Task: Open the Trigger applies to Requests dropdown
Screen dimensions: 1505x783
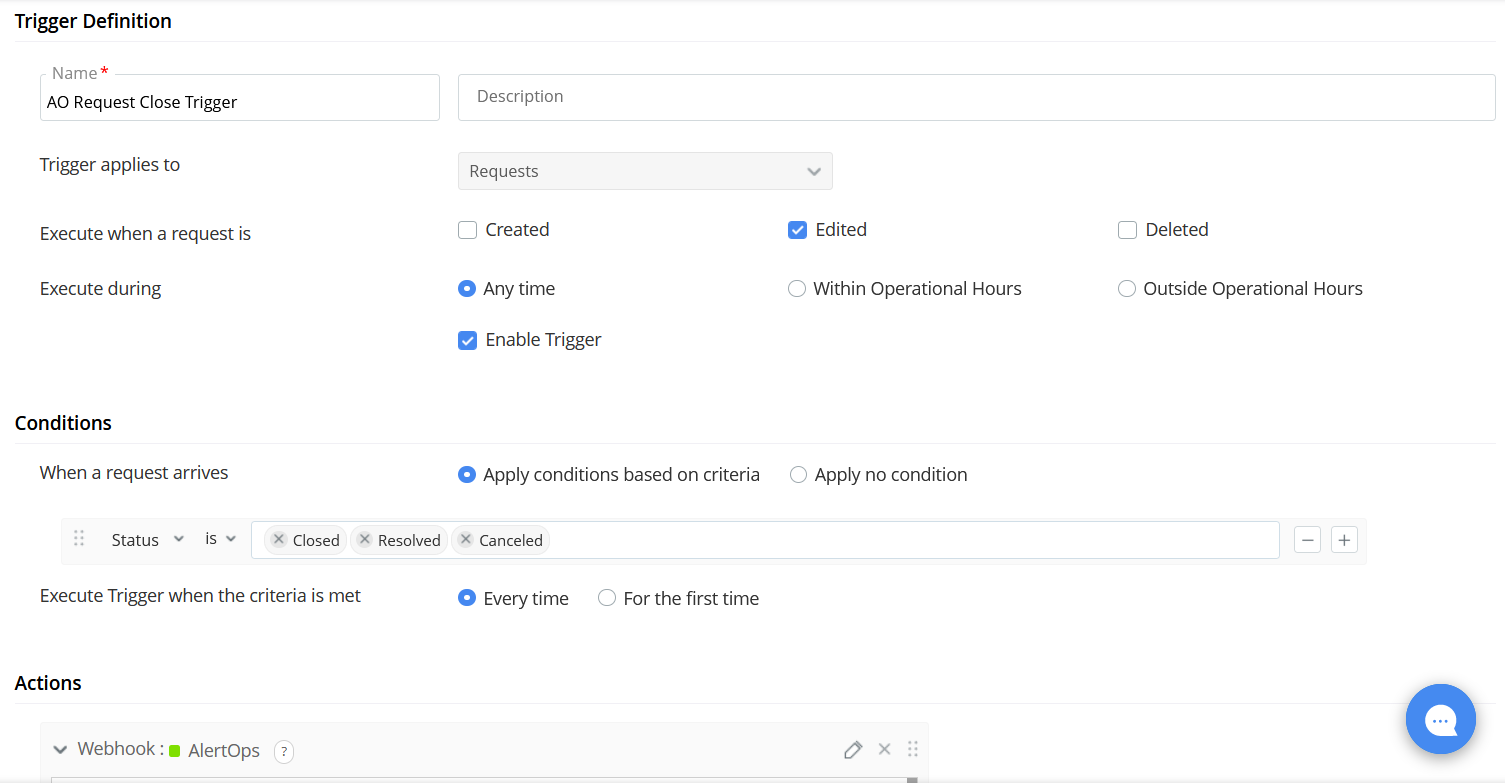Action: click(645, 171)
